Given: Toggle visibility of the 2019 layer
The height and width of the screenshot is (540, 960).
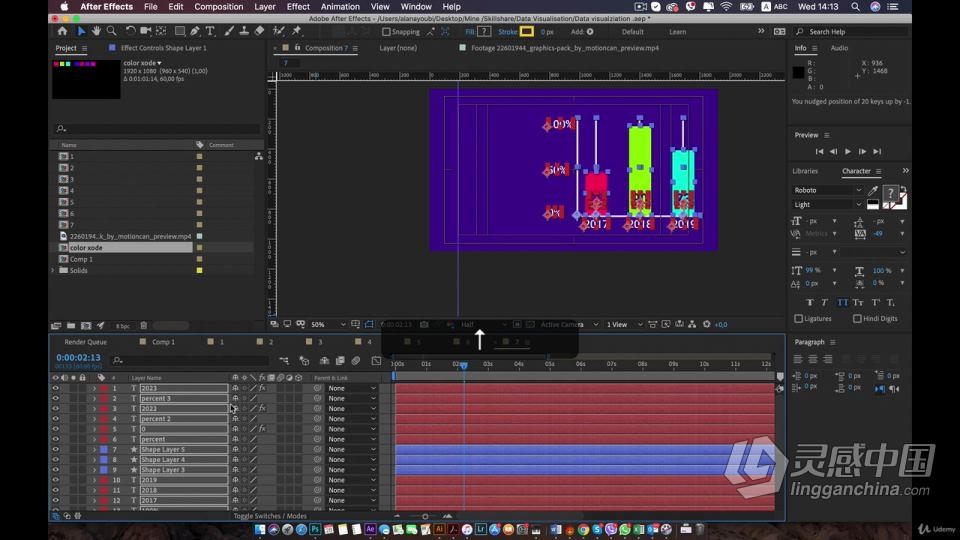Looking at the screenshot, I should click(x=56, y=480).
